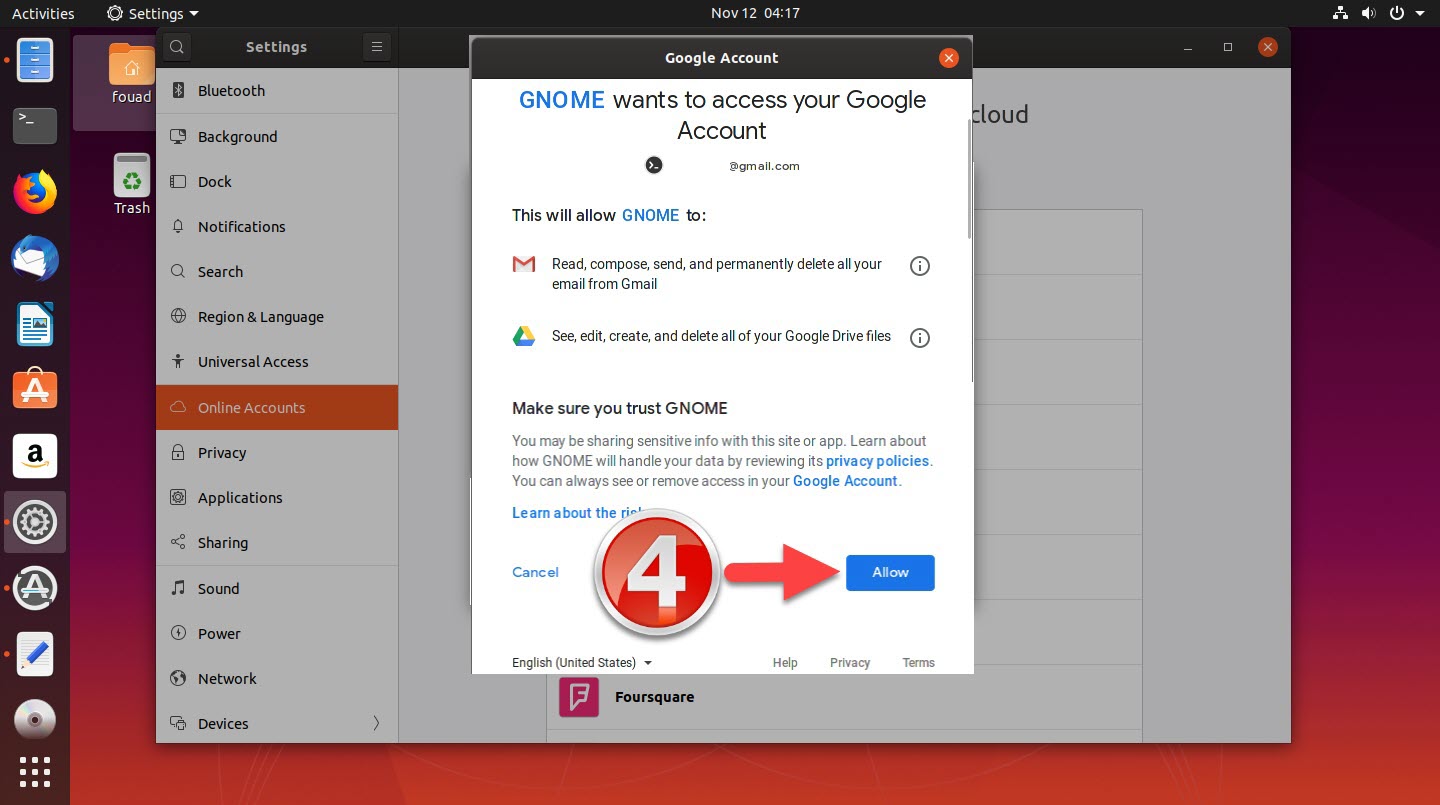Open the Google Drive permission info icon

point(919,338)
